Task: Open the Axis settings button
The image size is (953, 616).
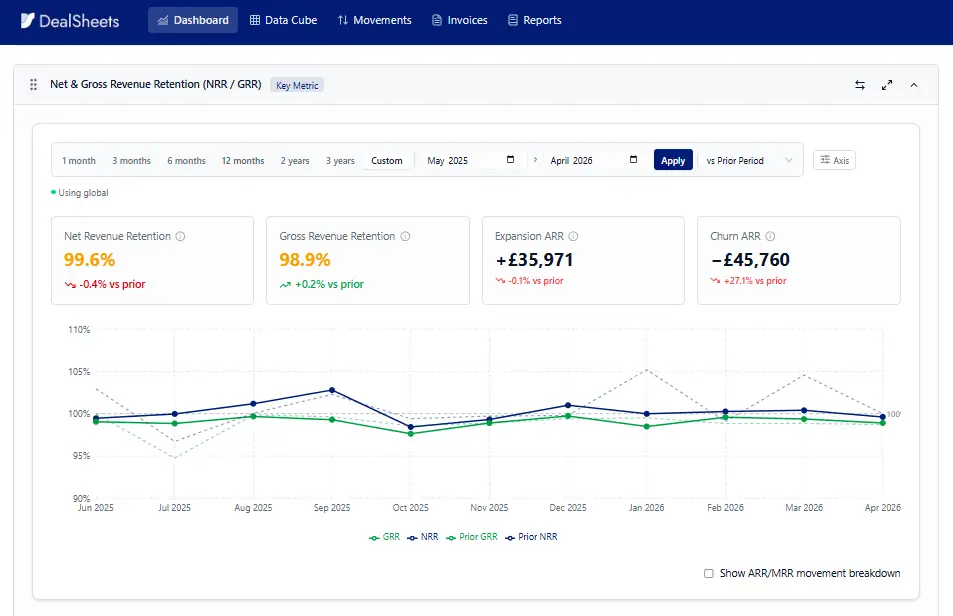Action: (x=834, y=160)
